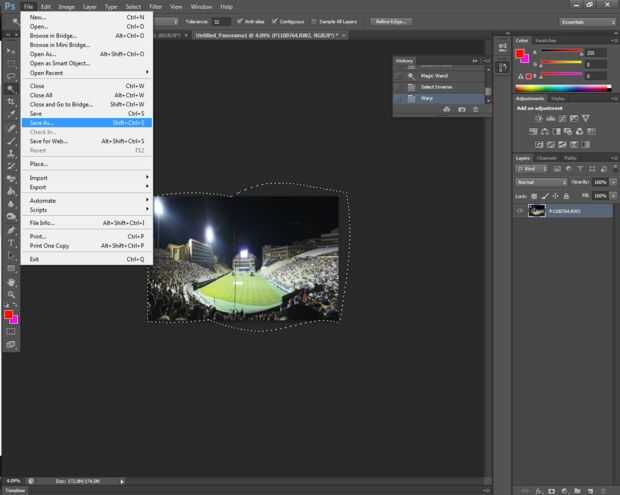This screenshot has width=620, height=495.
Task: Choose Browse in Bridge... menu item
Action: pyautogui.click(x=87, y=36)
